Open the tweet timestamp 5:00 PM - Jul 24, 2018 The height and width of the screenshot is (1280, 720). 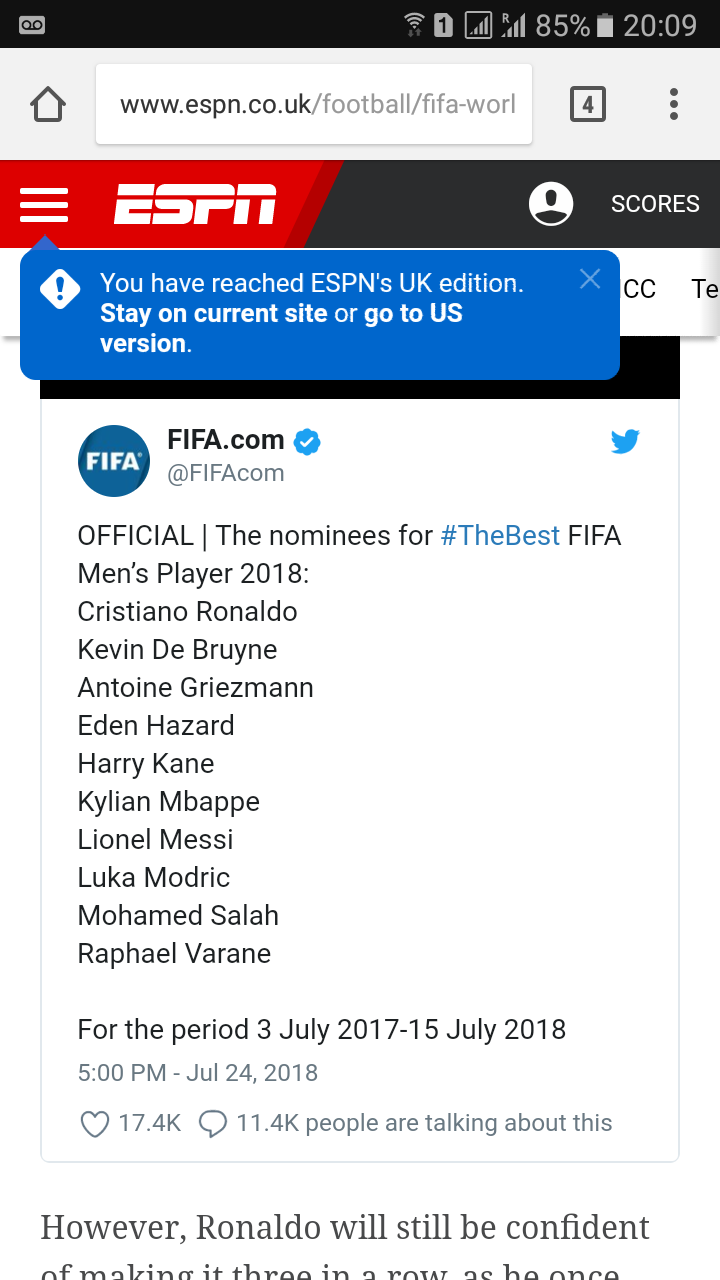(198, 1073)
